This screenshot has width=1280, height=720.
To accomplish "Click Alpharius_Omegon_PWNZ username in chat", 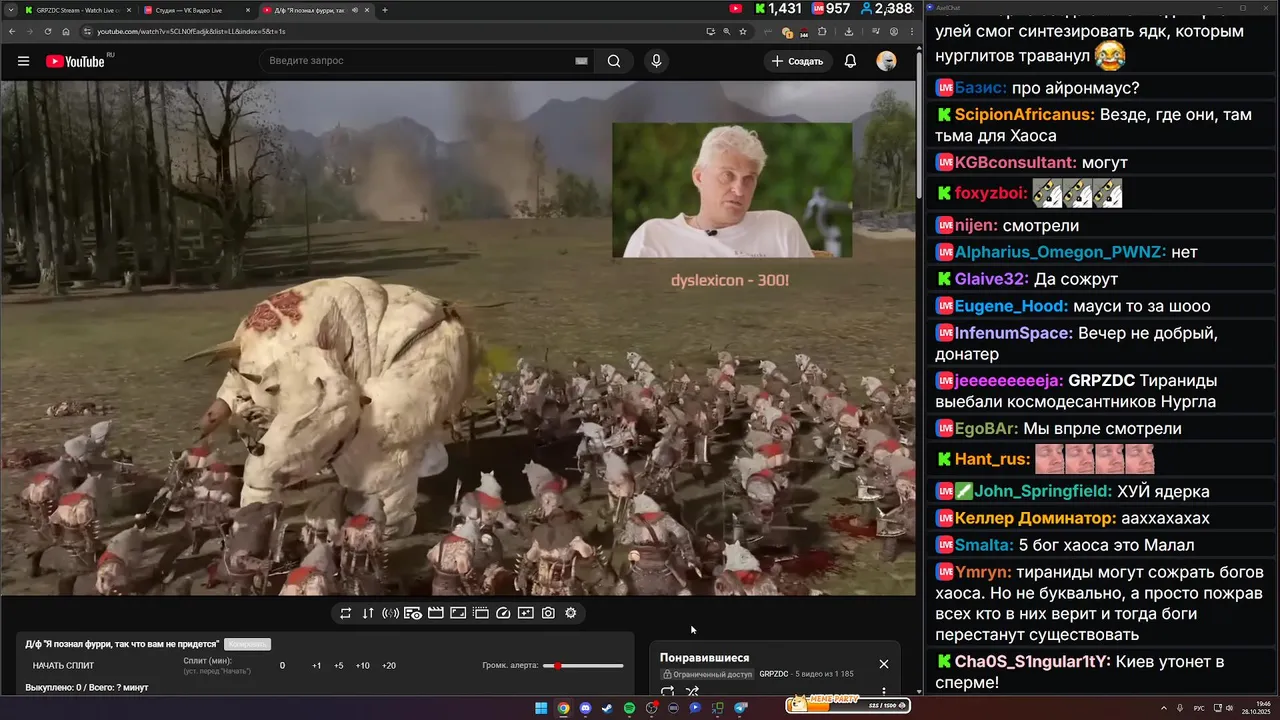I will coord(1060,252).
